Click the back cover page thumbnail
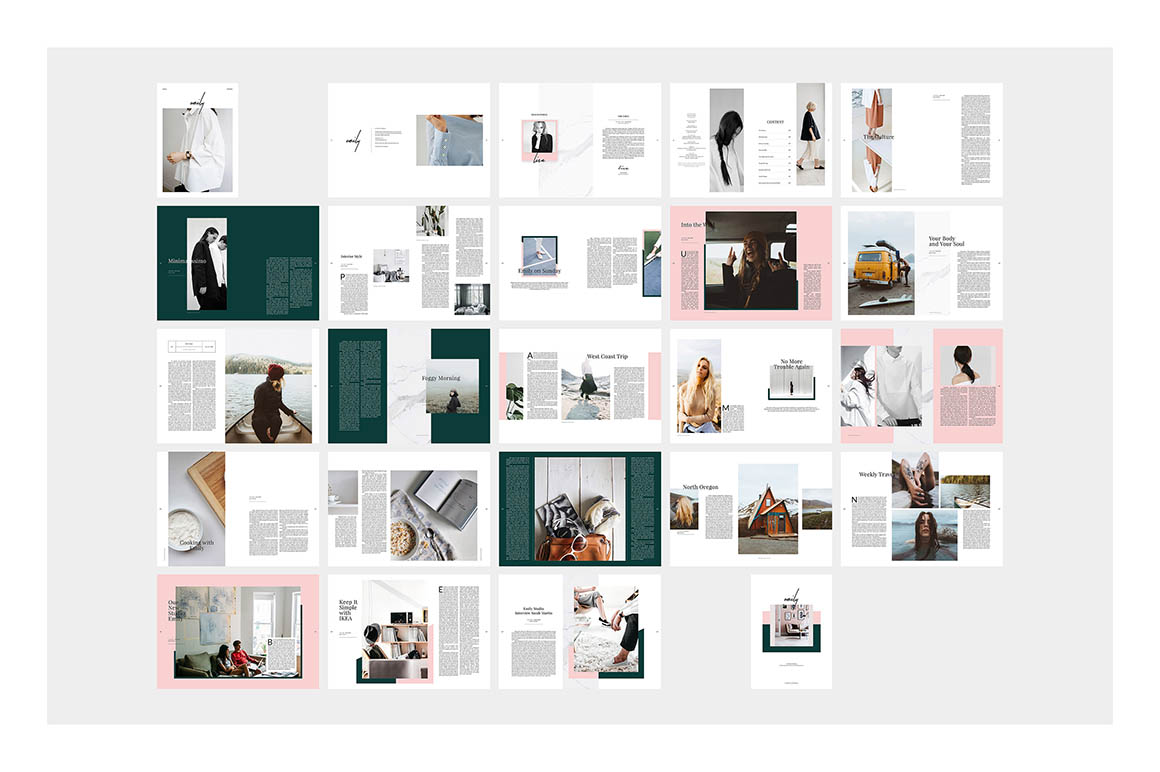1160x772 pixels. click(x=791, y=631)
